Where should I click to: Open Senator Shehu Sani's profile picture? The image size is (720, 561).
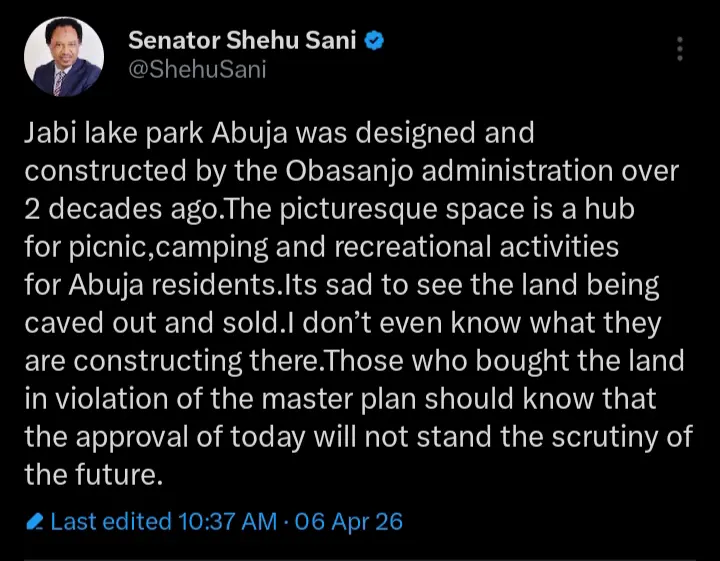[x=64, y=57]
